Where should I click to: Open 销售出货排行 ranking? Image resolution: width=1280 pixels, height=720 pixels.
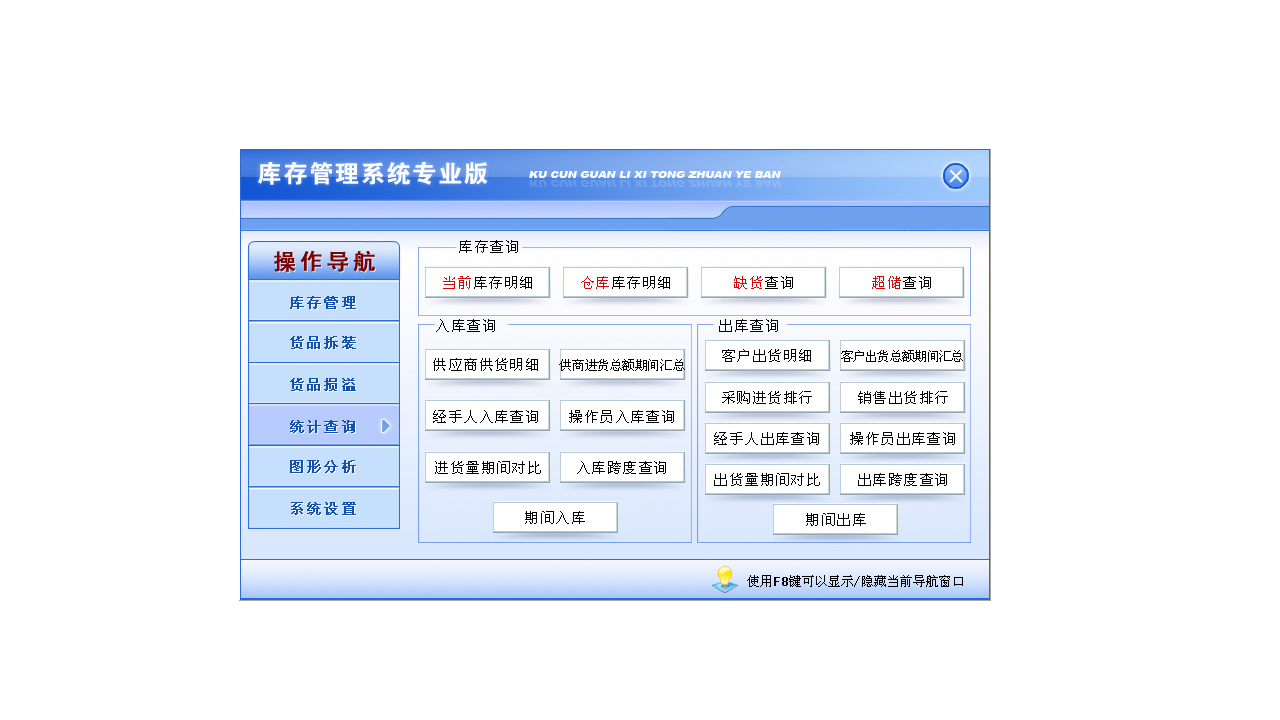pyautogui.click(x=902, y=397)
